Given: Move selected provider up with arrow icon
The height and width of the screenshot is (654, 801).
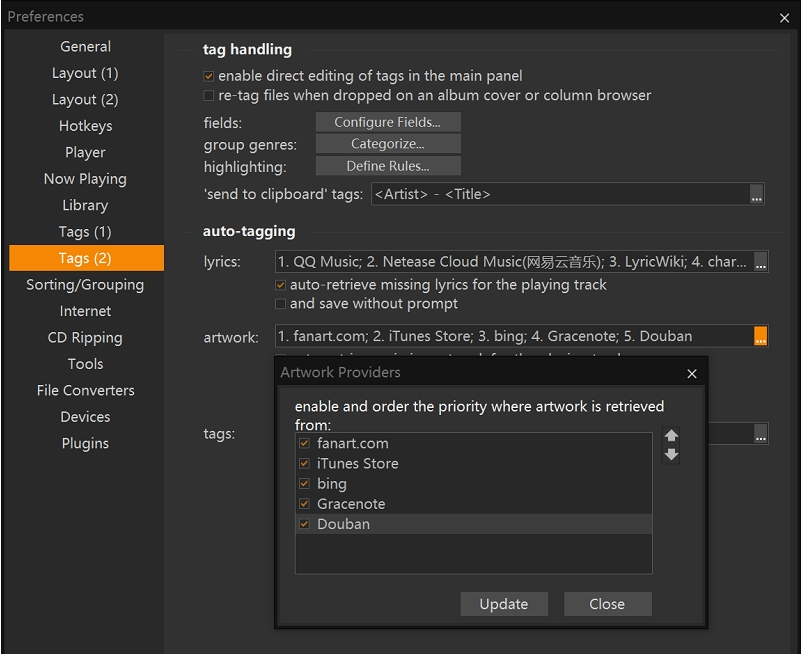Looking at the screenshot, I should pyautogui.click(x=671, y=436).
